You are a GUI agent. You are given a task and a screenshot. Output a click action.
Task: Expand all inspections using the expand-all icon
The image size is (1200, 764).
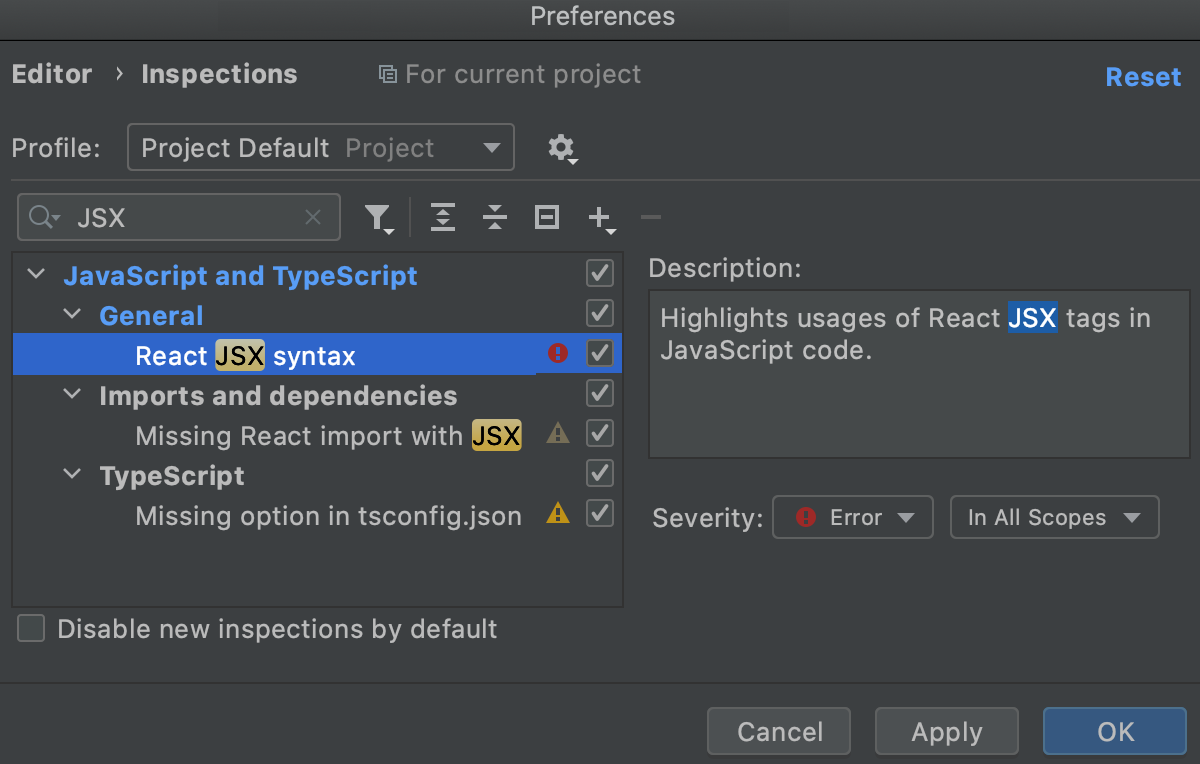point(443,217)
